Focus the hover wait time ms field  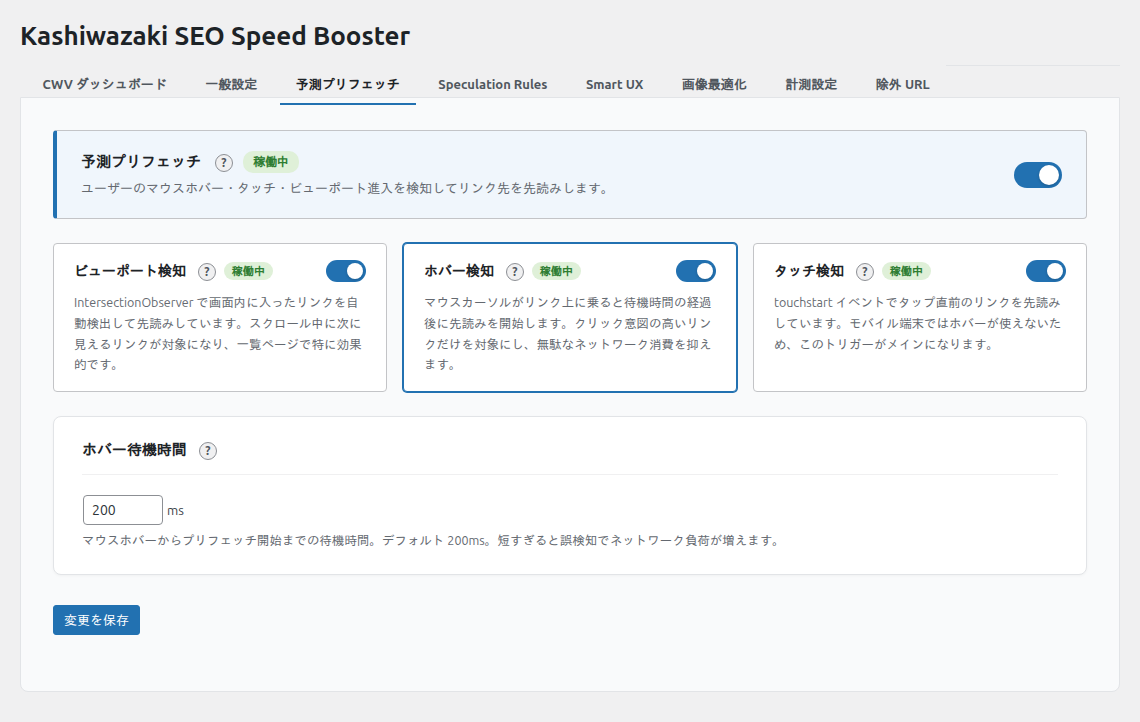click(x=122, y=510)
